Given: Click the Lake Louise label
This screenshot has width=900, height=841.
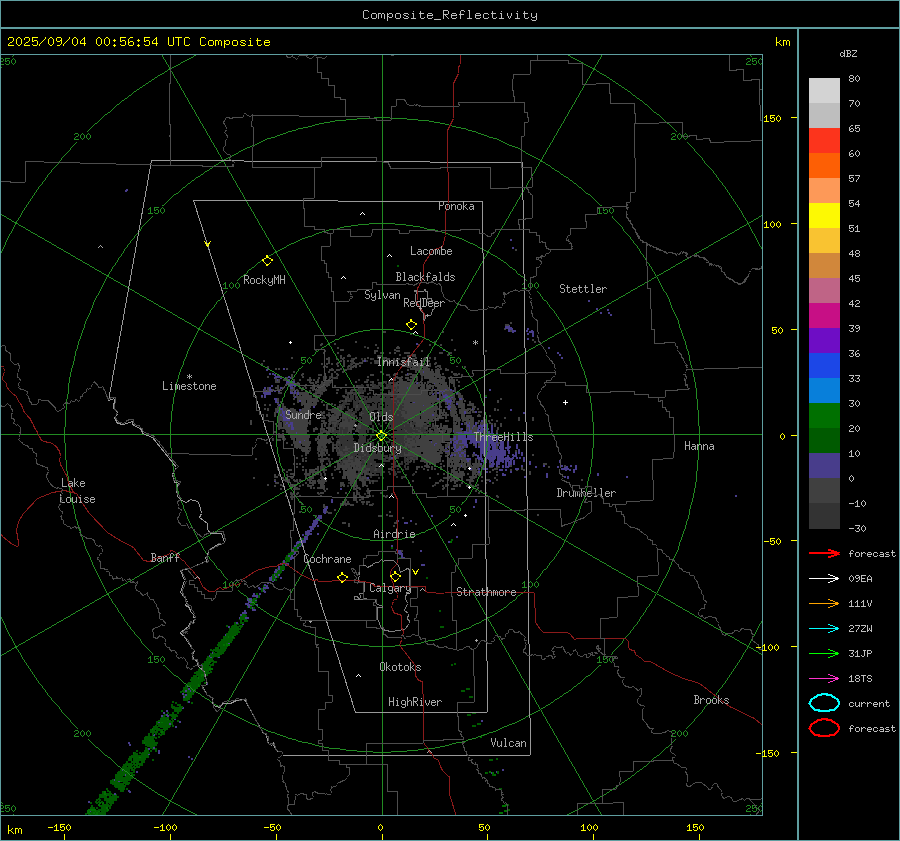Looking at the screenshot, I should [x=77, y=491].
